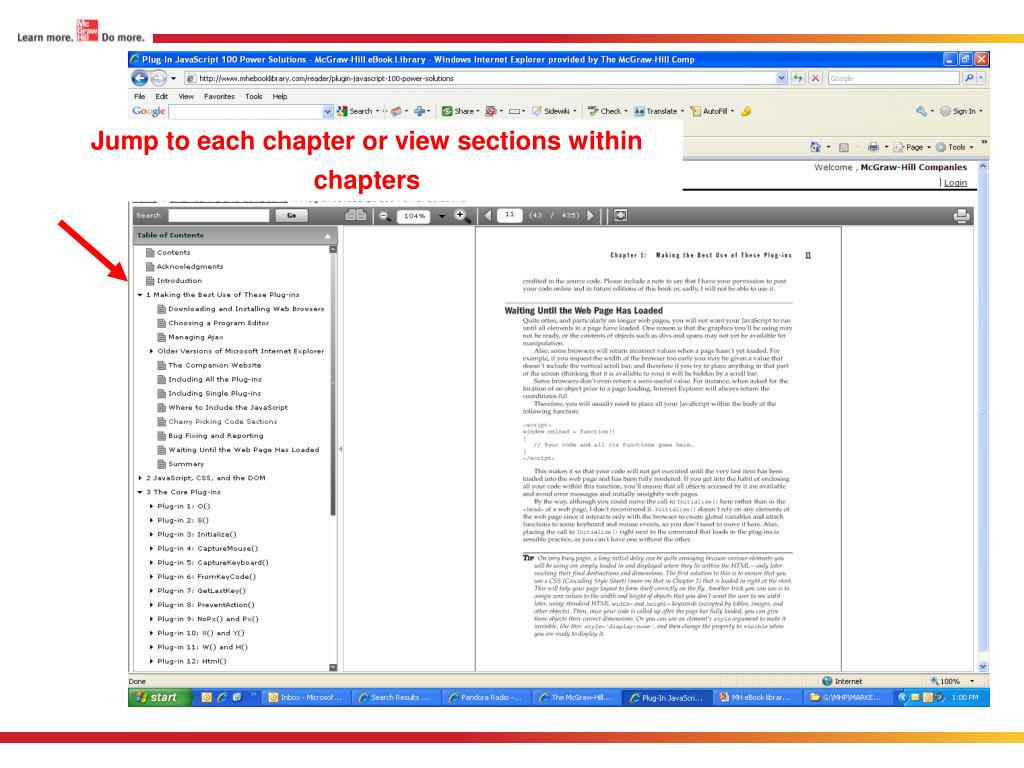
Task: Collapse the Table of Contents panel header arrow
Action: coord(328,236)
